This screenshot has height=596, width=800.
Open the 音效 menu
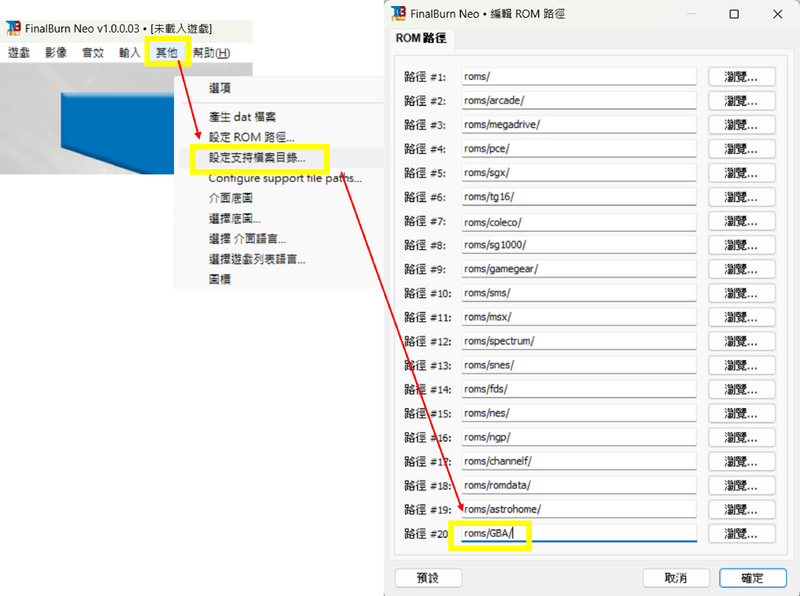93,53
